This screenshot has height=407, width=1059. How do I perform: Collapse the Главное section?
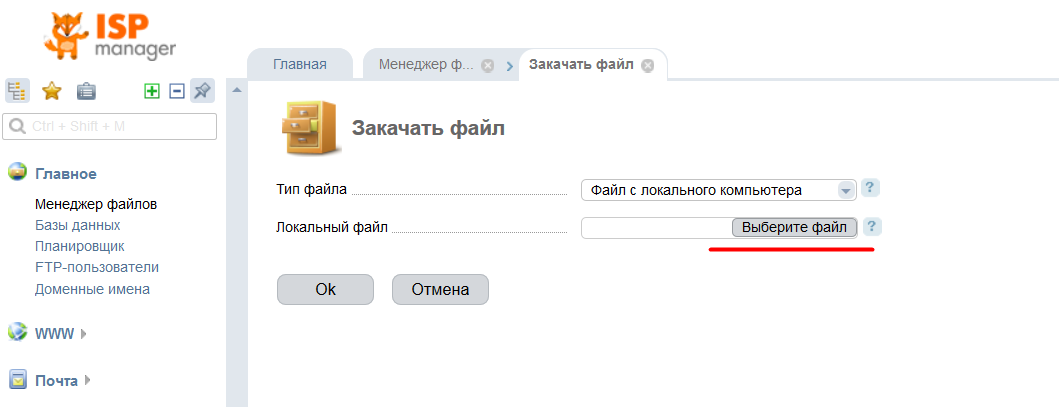66,173
